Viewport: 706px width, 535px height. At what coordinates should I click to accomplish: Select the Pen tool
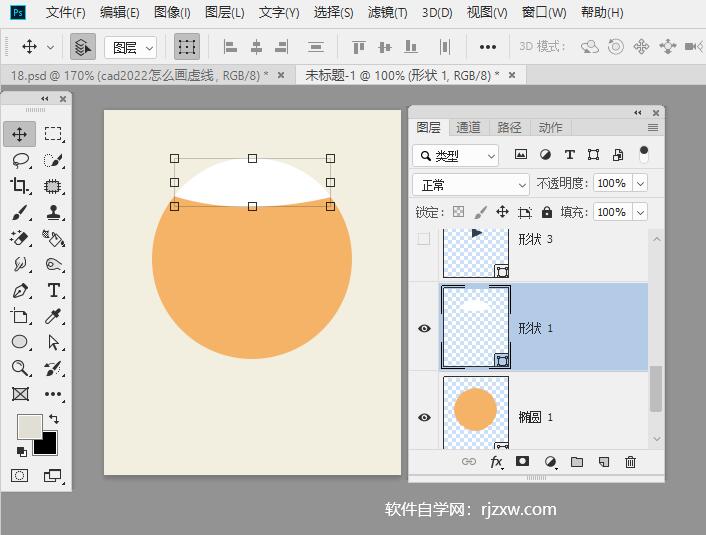pyautogui.click(x=20, y=290)
